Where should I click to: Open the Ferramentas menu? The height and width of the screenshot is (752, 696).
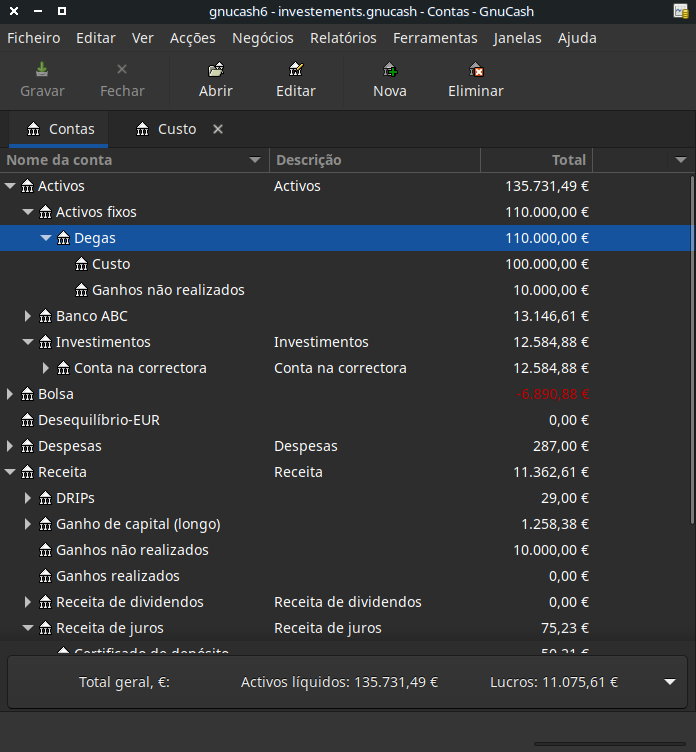[435, 38]
